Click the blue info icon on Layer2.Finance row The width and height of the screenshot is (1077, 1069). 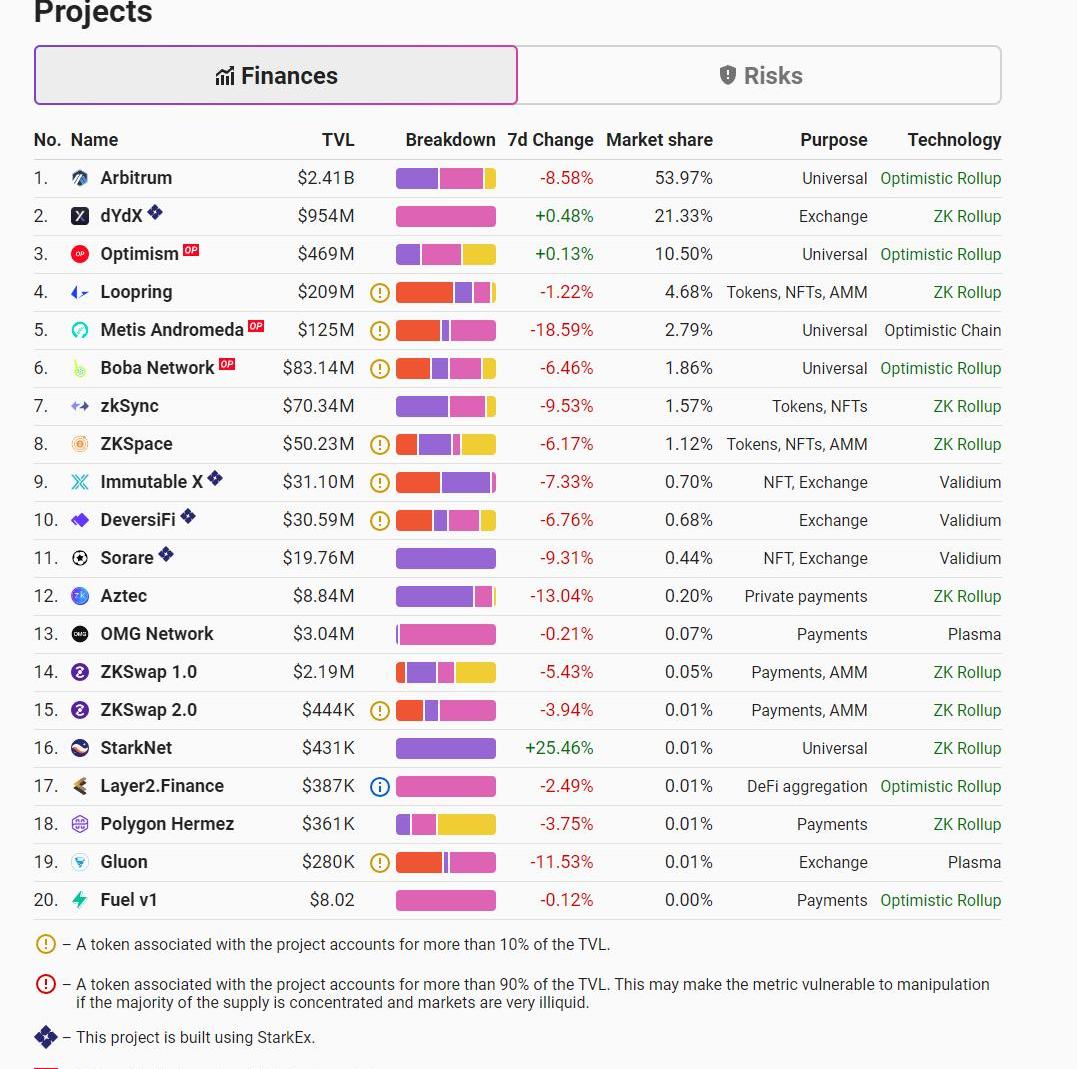379,787
